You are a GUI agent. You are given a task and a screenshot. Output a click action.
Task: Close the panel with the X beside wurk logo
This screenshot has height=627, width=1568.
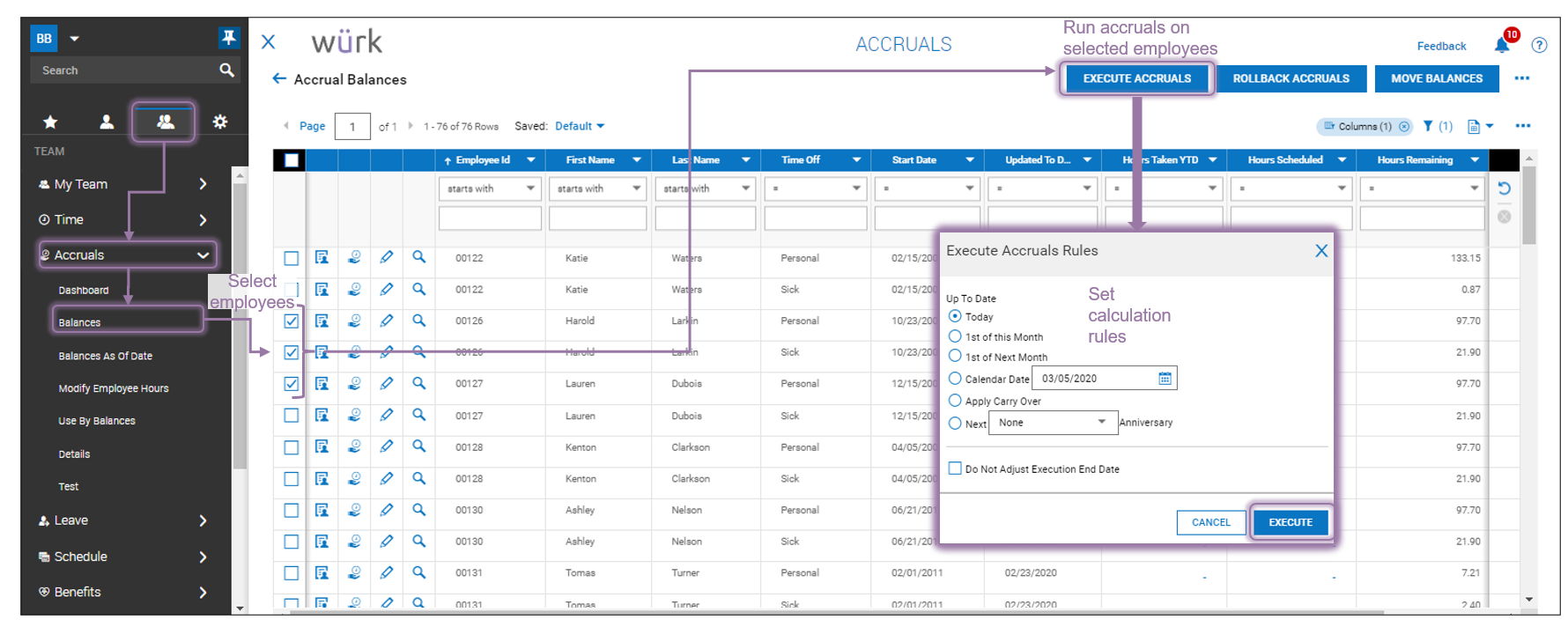click(269, 41)
